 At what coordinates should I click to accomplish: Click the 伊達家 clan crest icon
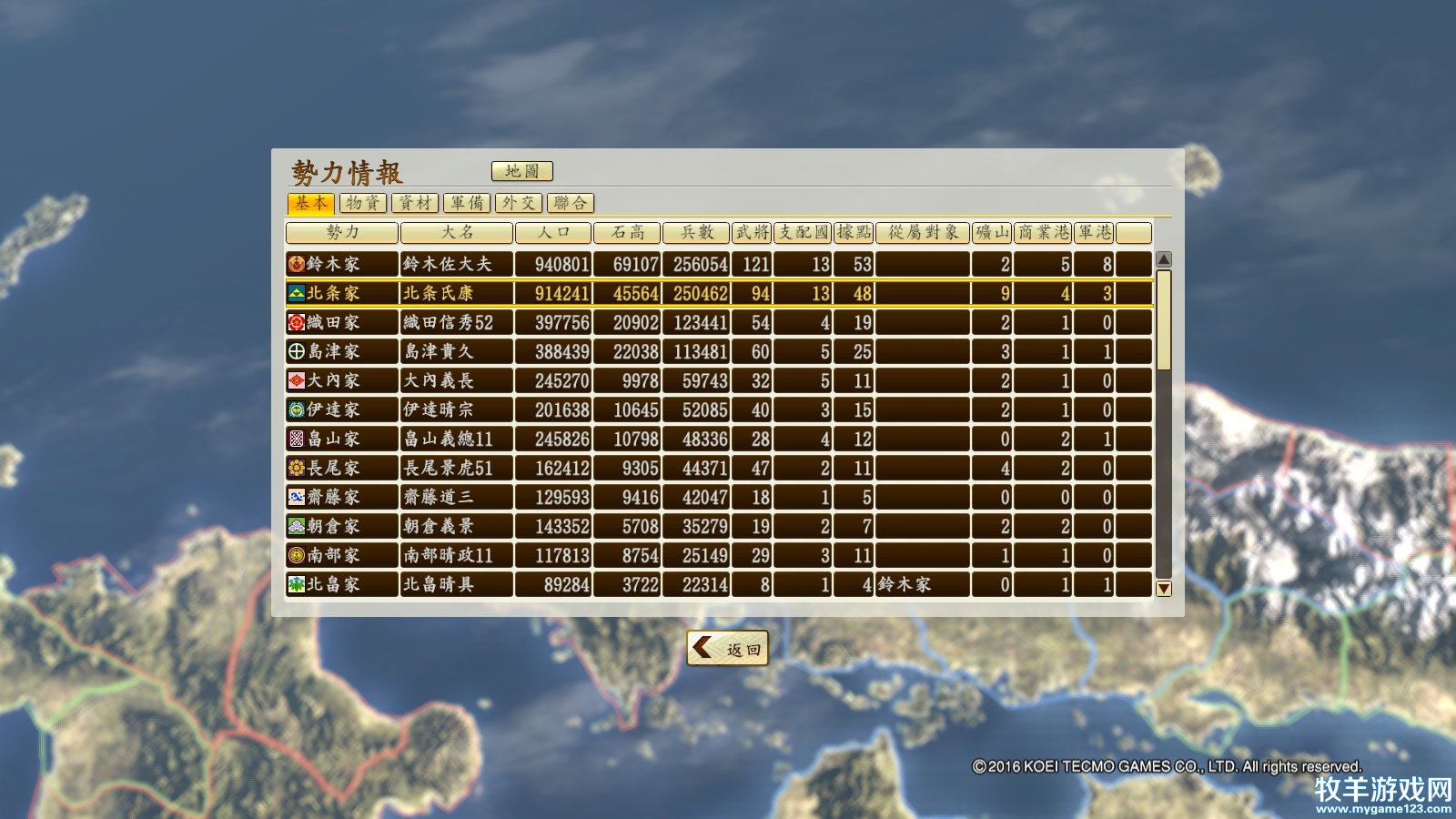(297, 409)
